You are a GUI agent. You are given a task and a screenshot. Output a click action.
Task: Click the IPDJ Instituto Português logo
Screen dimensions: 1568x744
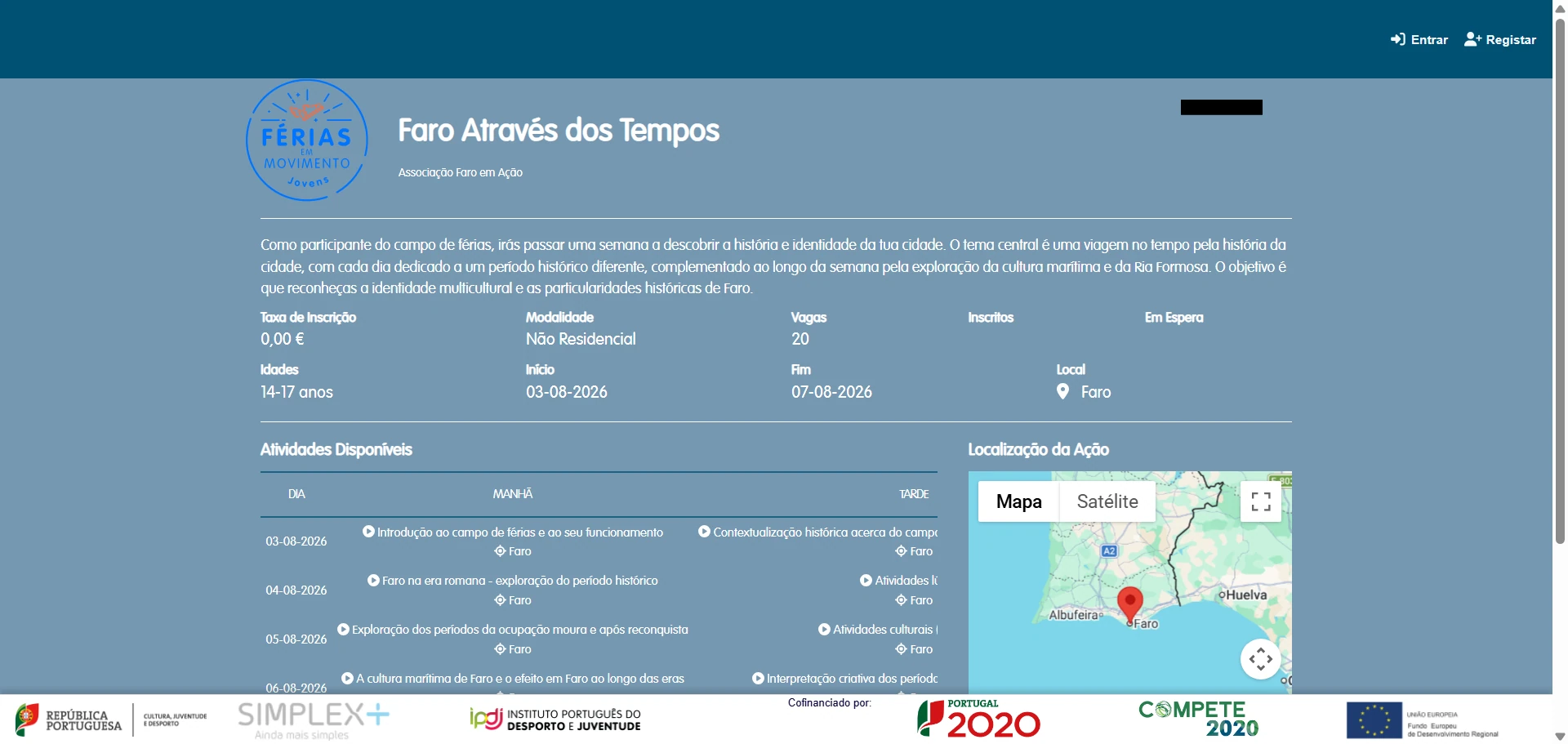pyautogui.click(x=555, y=719)
